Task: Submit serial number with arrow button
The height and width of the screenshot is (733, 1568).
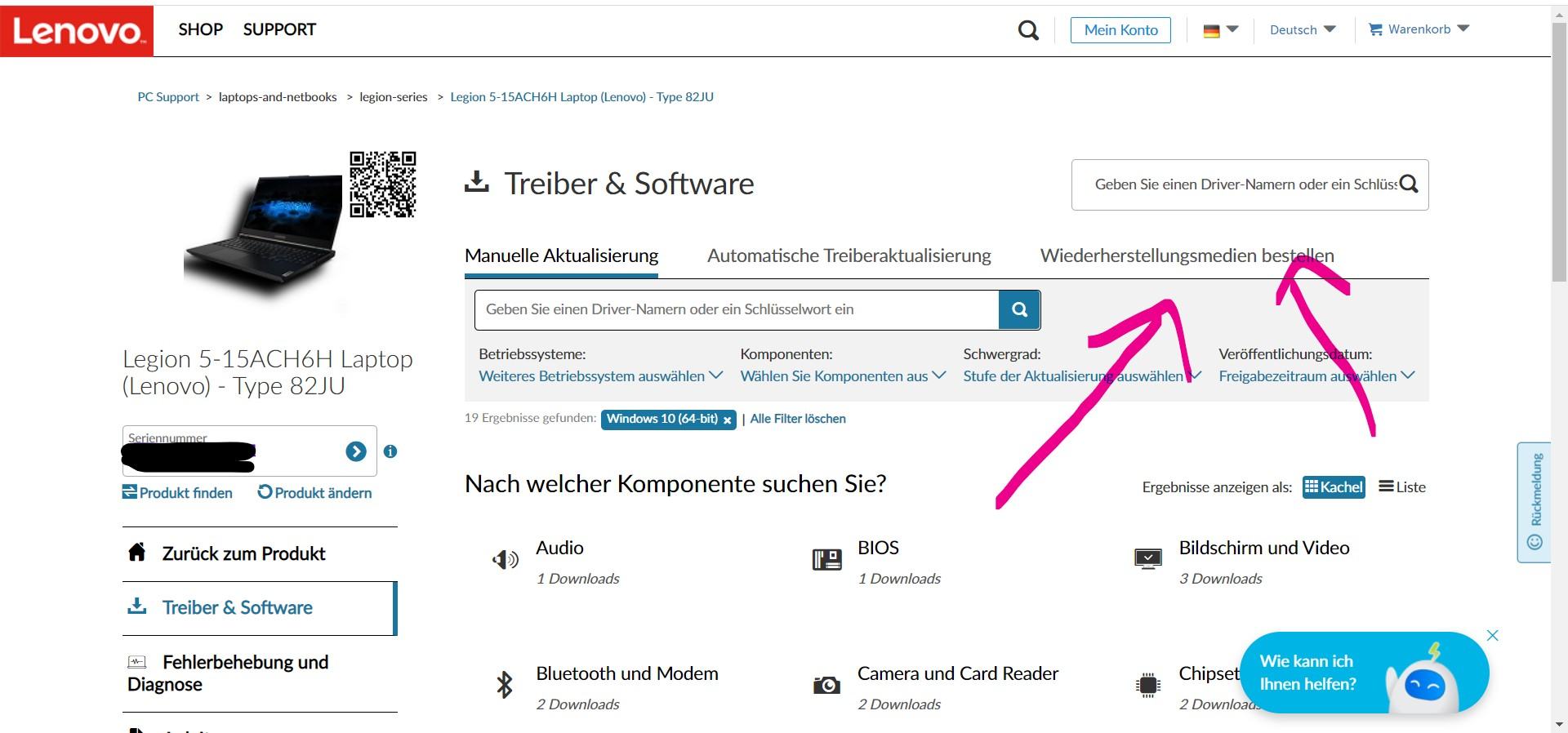Action: (356, 451)
